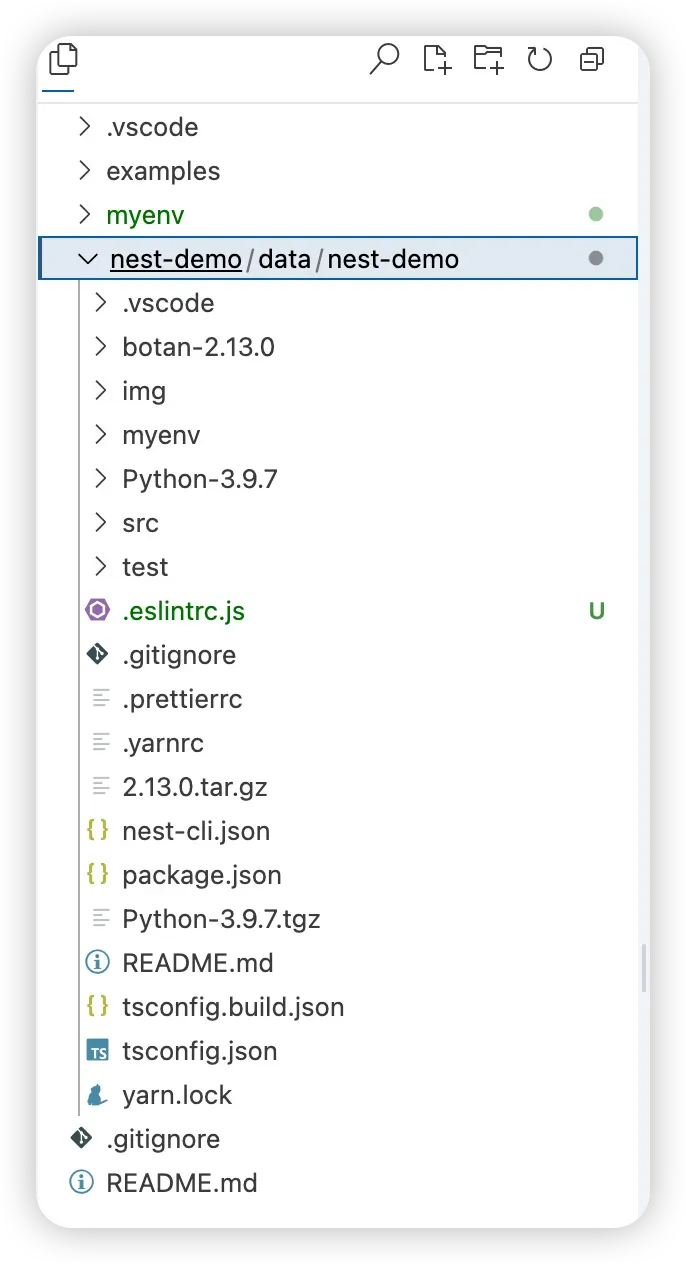Collapse the nest-demo/data/nest-demo folder
The width and height of the screenshot is (686, 1264).
(88, 260)
